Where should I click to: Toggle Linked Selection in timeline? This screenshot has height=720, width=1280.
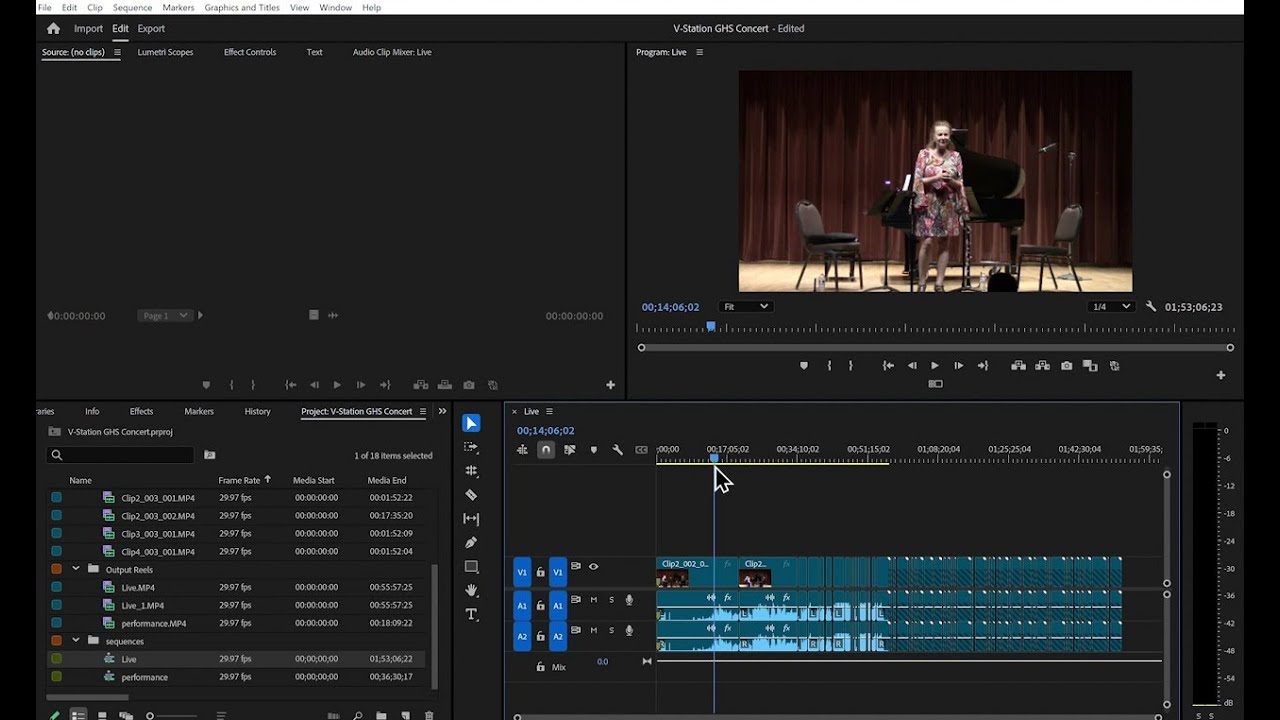570,450
